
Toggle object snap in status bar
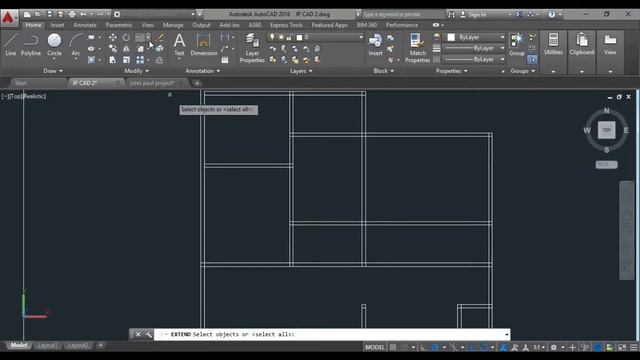tap(484, 347)
